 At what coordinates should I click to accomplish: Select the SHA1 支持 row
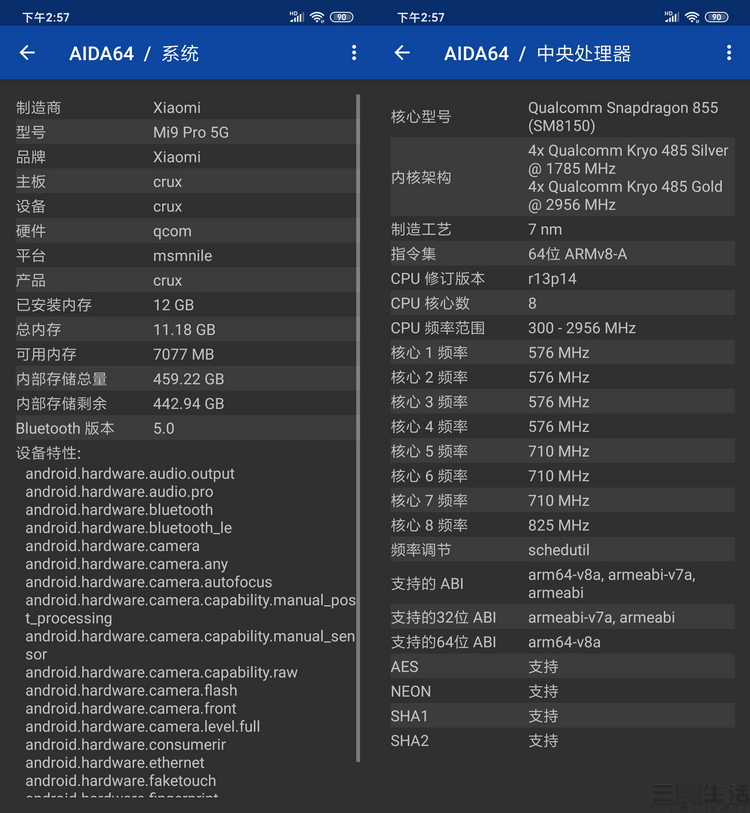[563, 716]
